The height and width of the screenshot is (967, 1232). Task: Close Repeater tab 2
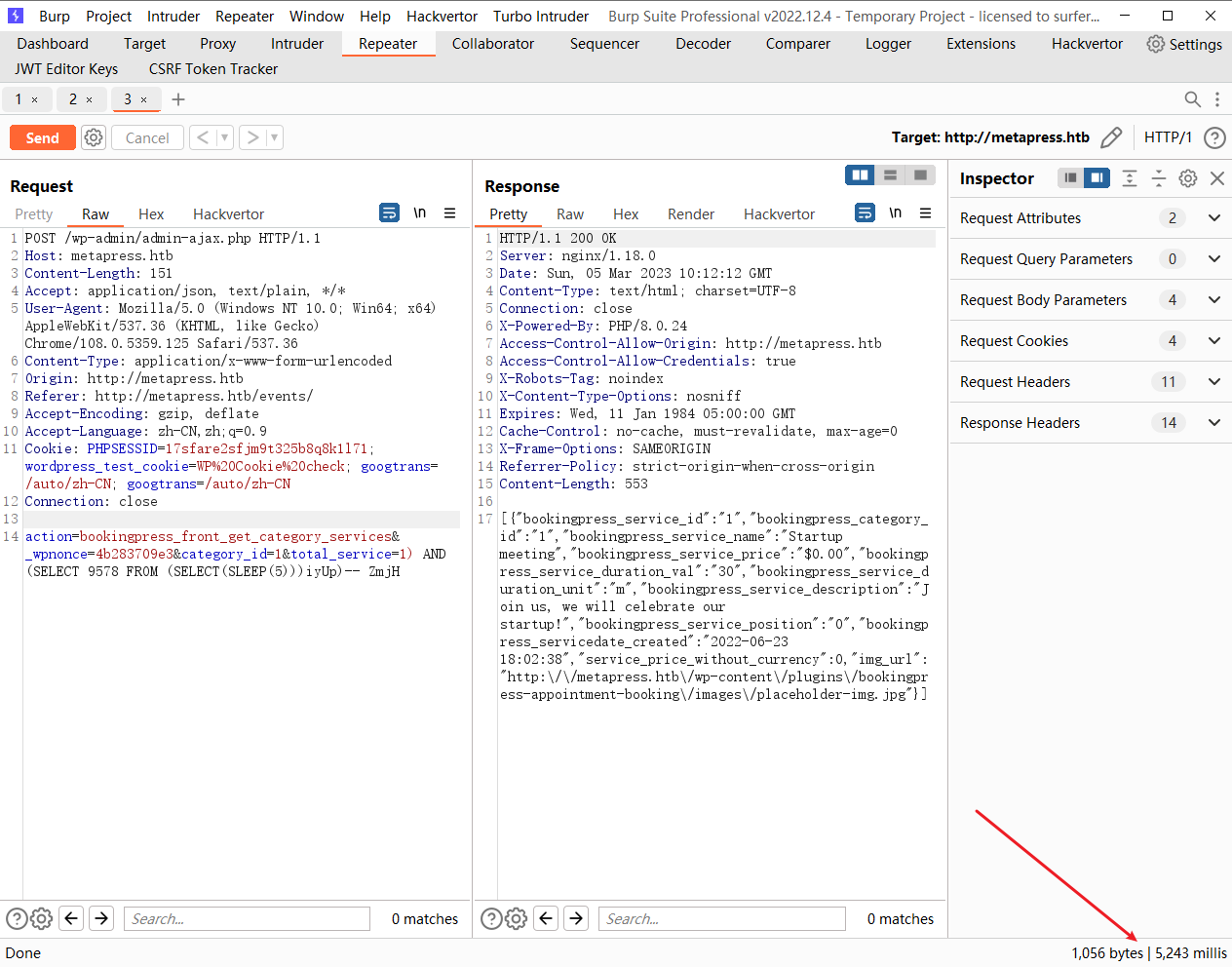point(90,99)
